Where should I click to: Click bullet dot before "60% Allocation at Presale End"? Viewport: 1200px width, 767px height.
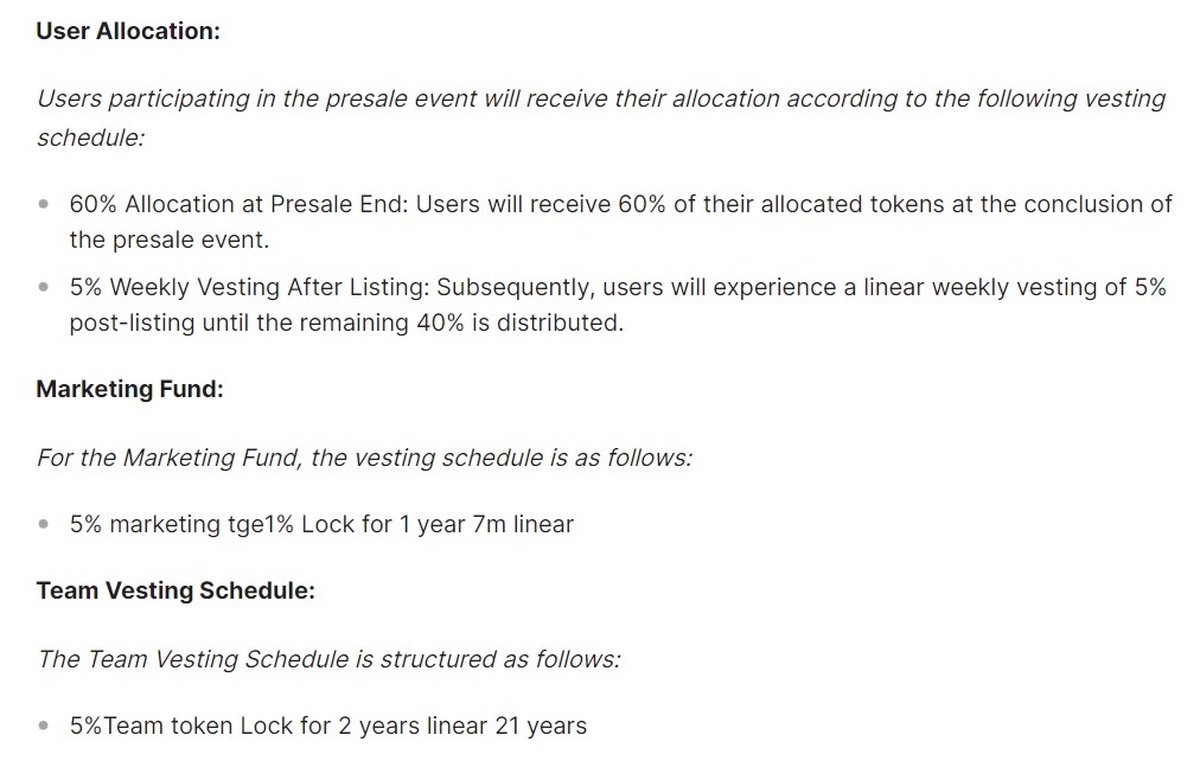(x=43, y=205)
